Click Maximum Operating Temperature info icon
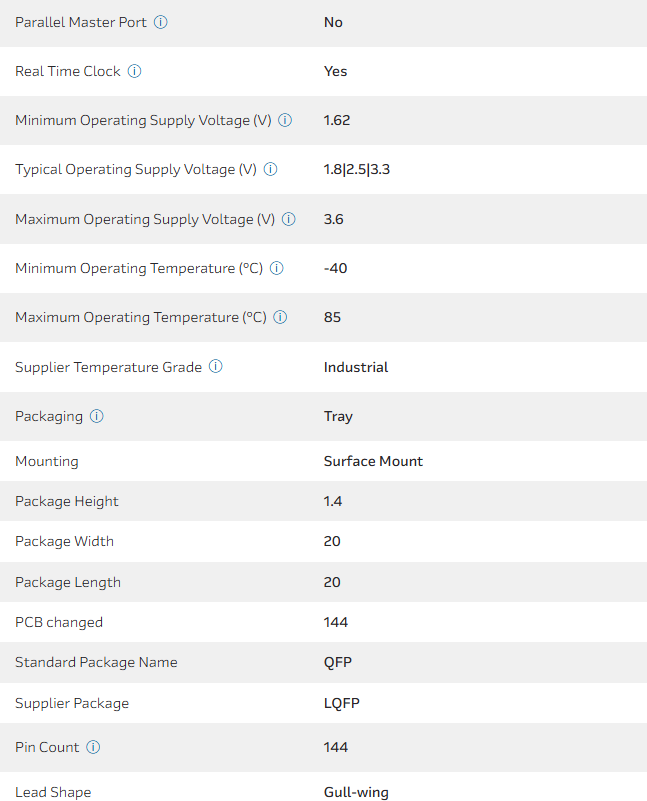 click(280, 317)
